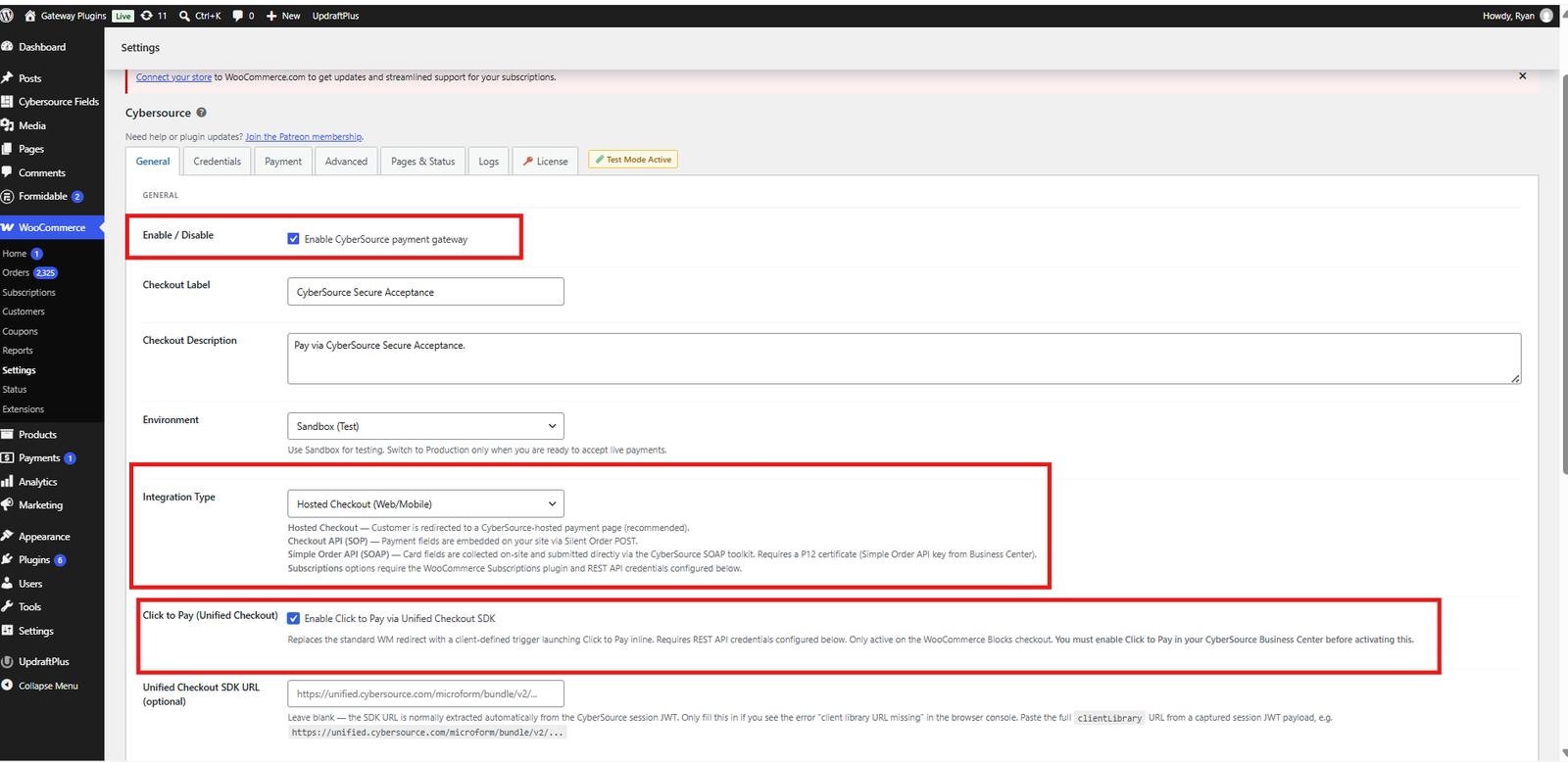Click the Formidable sidebar icon

click(7, 196)
